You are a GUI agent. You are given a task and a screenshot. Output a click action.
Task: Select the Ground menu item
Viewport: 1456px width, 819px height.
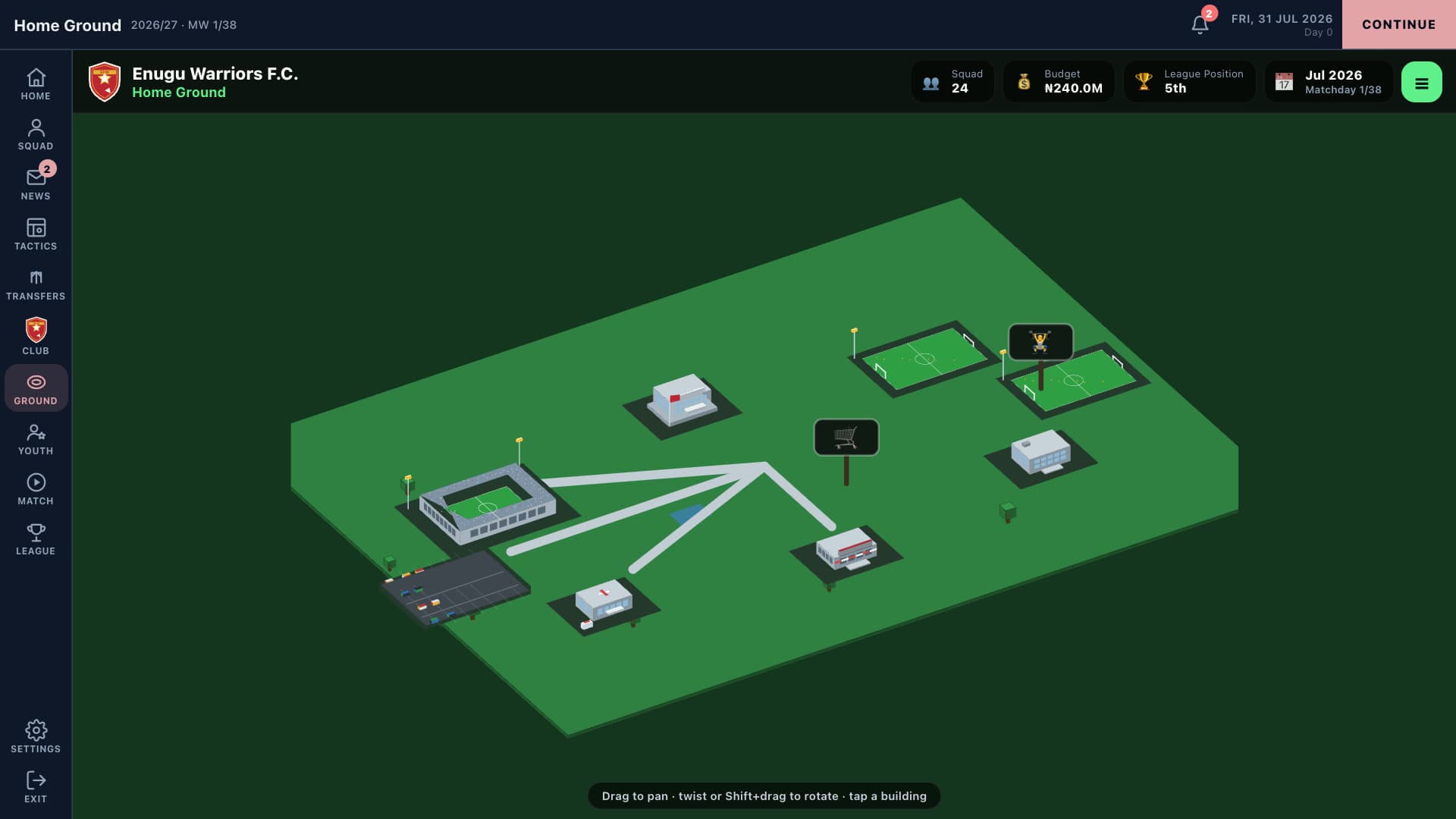pos(36,389)
